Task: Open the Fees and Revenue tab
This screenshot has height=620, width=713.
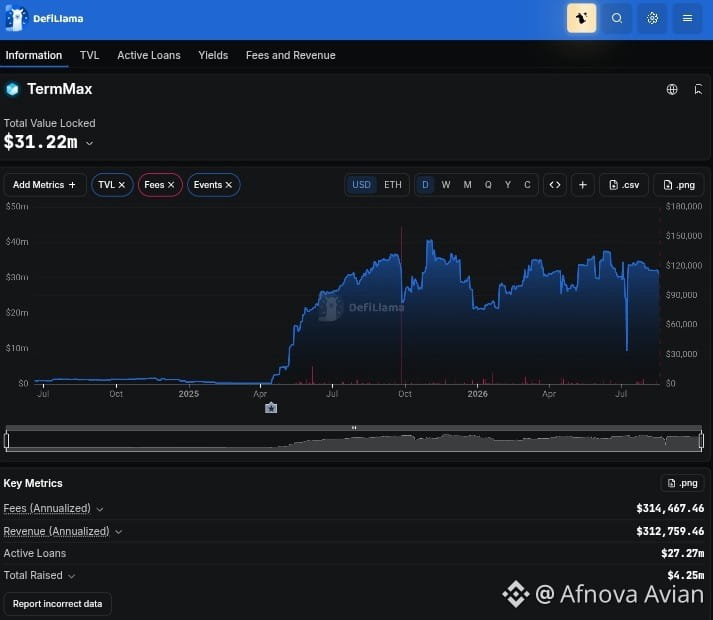Action: 291,55
